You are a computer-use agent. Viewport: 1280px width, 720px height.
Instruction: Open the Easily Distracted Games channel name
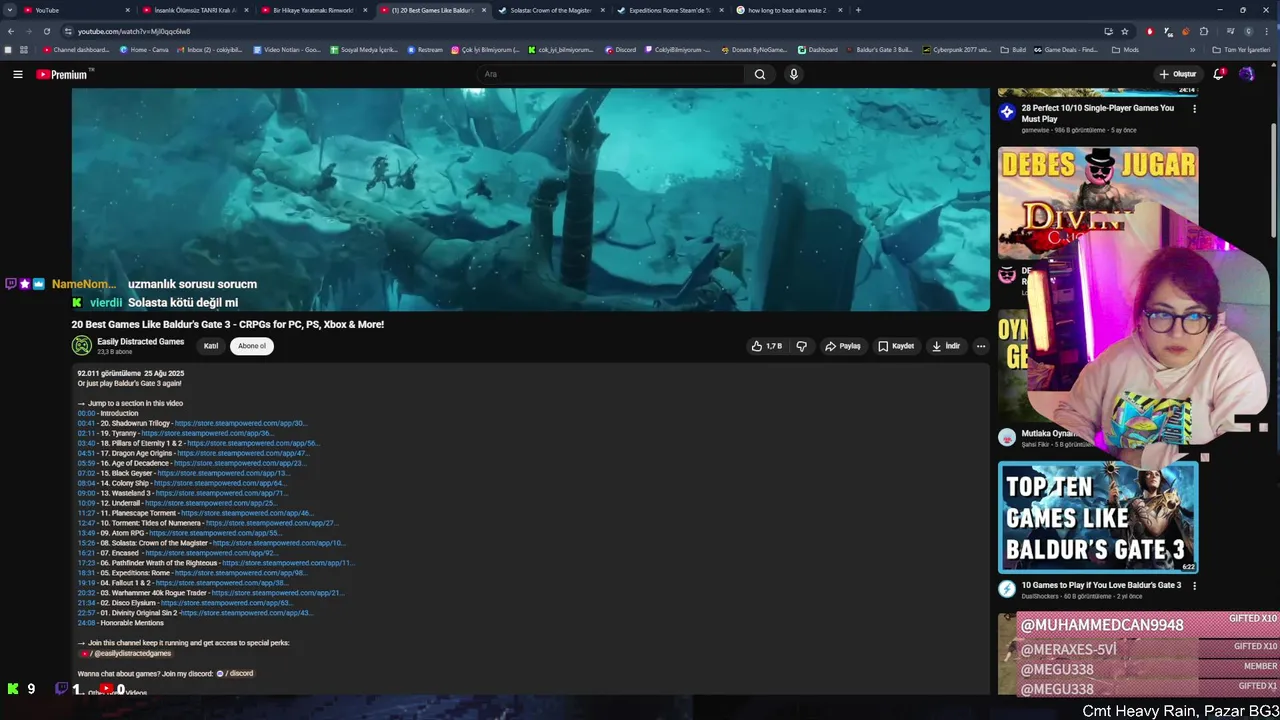pyautogui.click(x=140, y=341)
